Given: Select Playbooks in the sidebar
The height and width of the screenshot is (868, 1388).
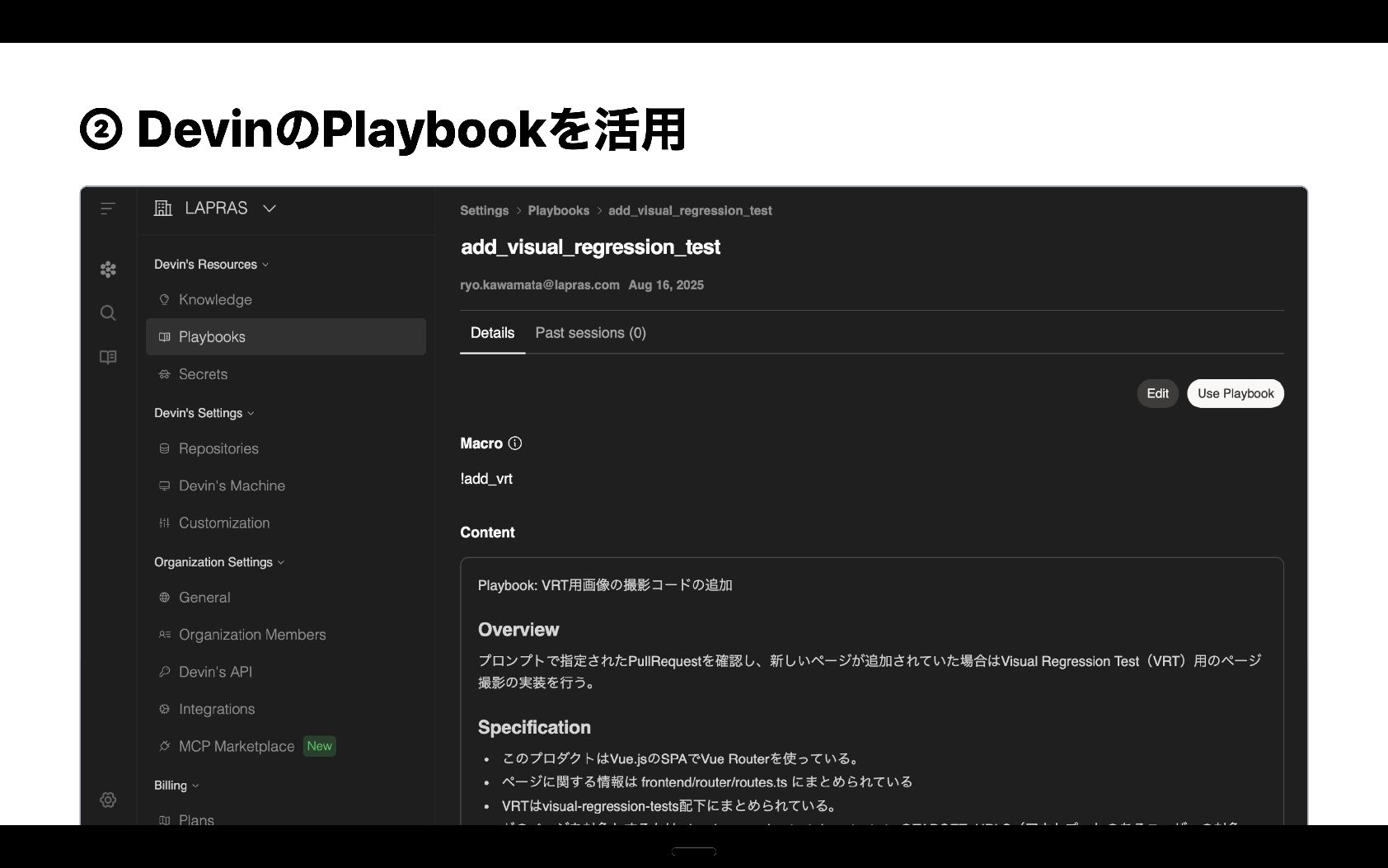Looking at the screenshot, I should (x=286, y=337).
